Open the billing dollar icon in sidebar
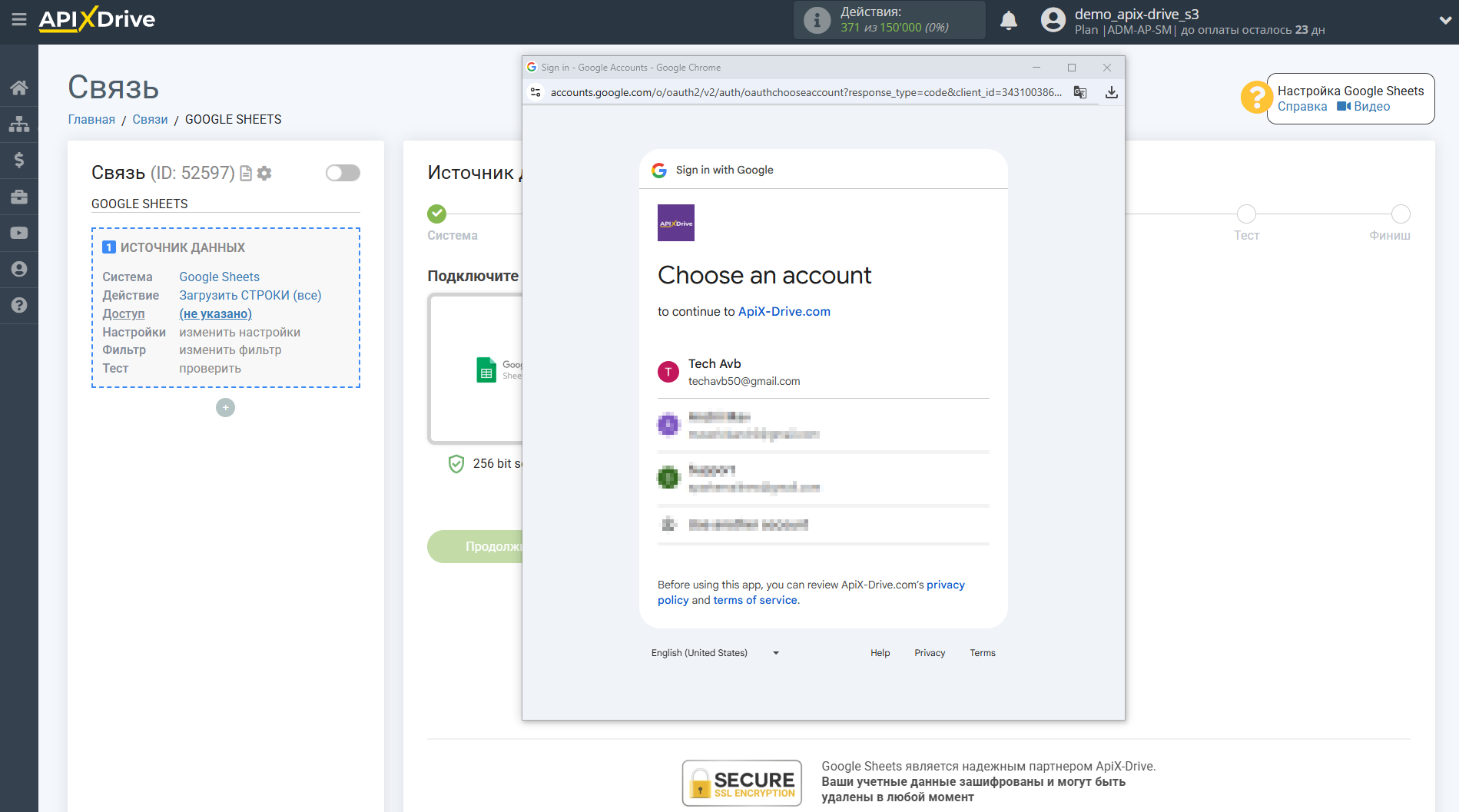 coord(19,160)
